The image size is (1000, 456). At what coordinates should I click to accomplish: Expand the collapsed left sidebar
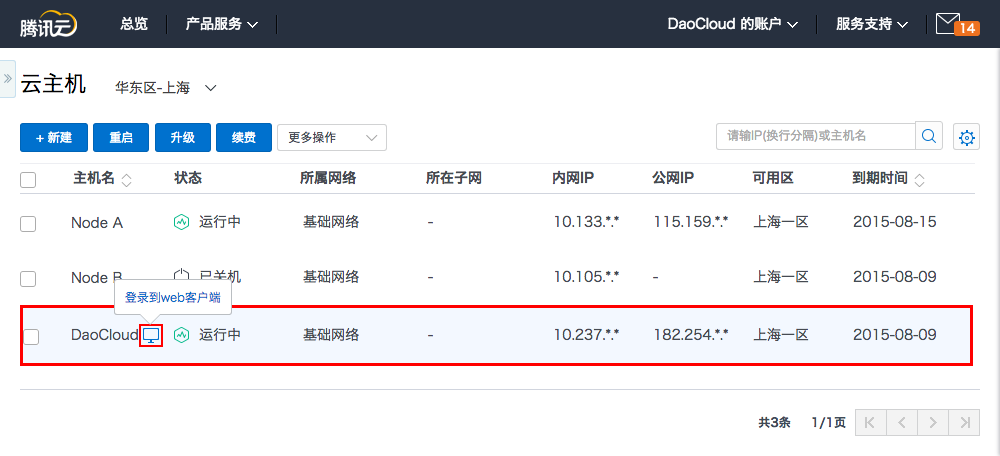pos(8,78)
